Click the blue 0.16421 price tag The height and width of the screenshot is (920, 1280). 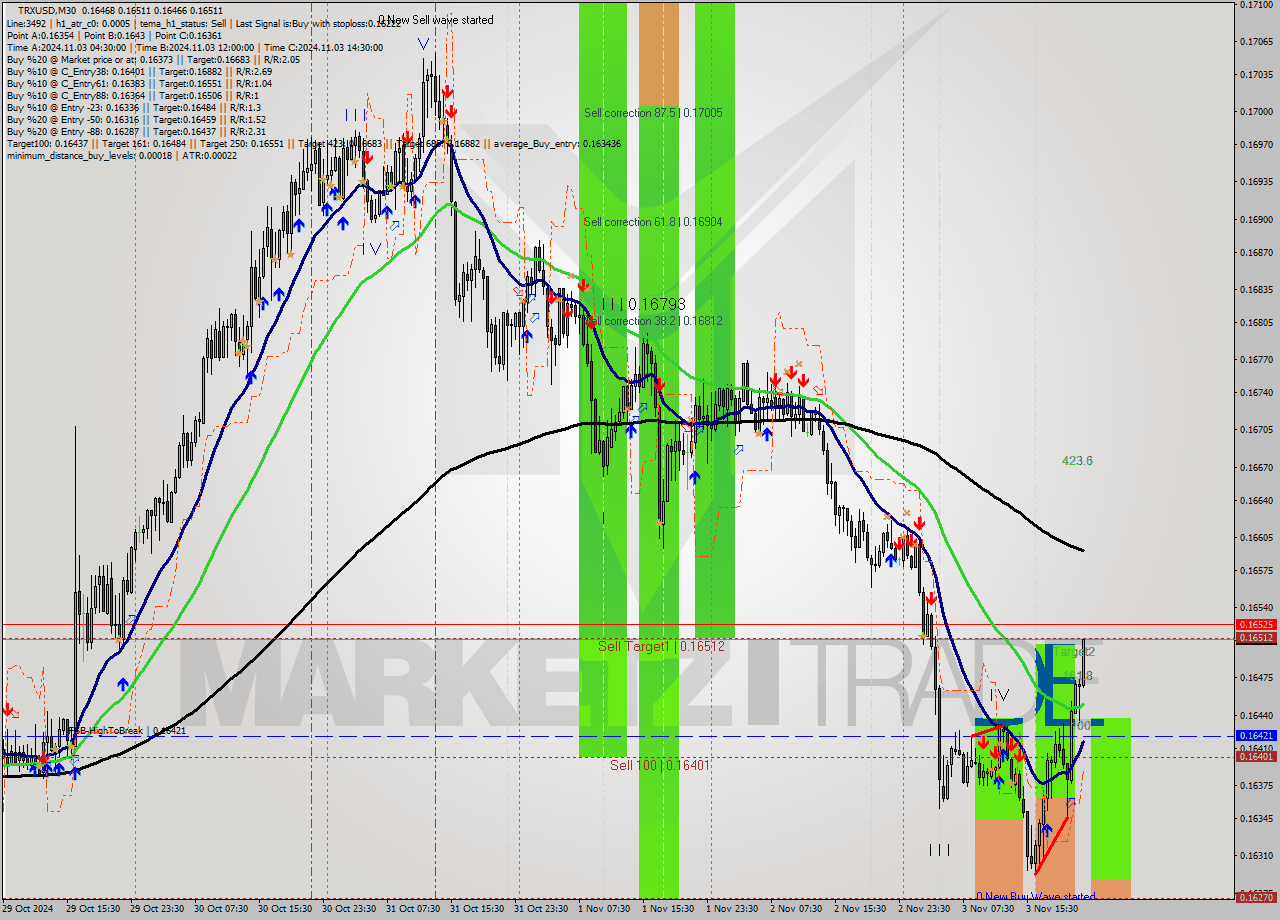pos(1256,735)
